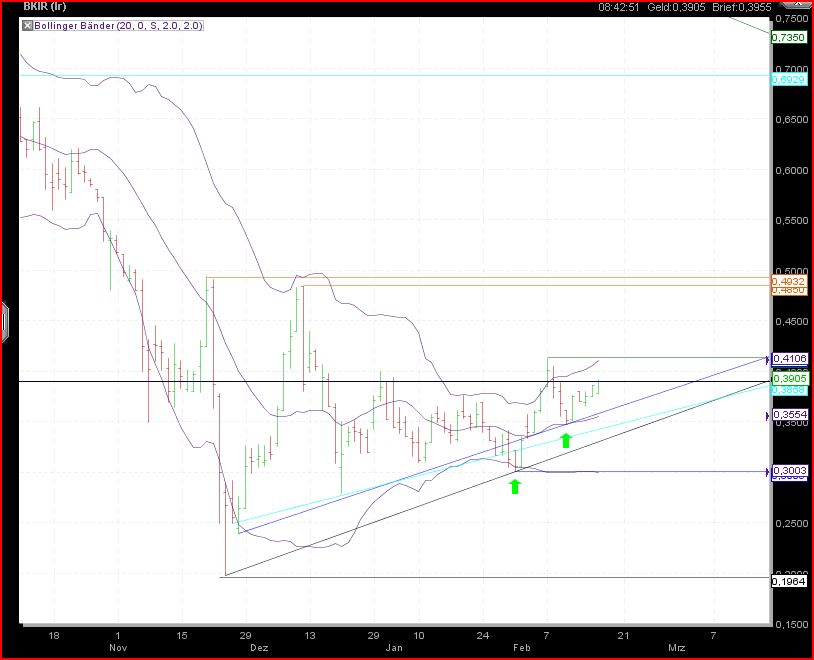Click the Geld:0,3905 bid quote
The width and height of the screenshot is (814, 660).
click(x=676, y=7)
